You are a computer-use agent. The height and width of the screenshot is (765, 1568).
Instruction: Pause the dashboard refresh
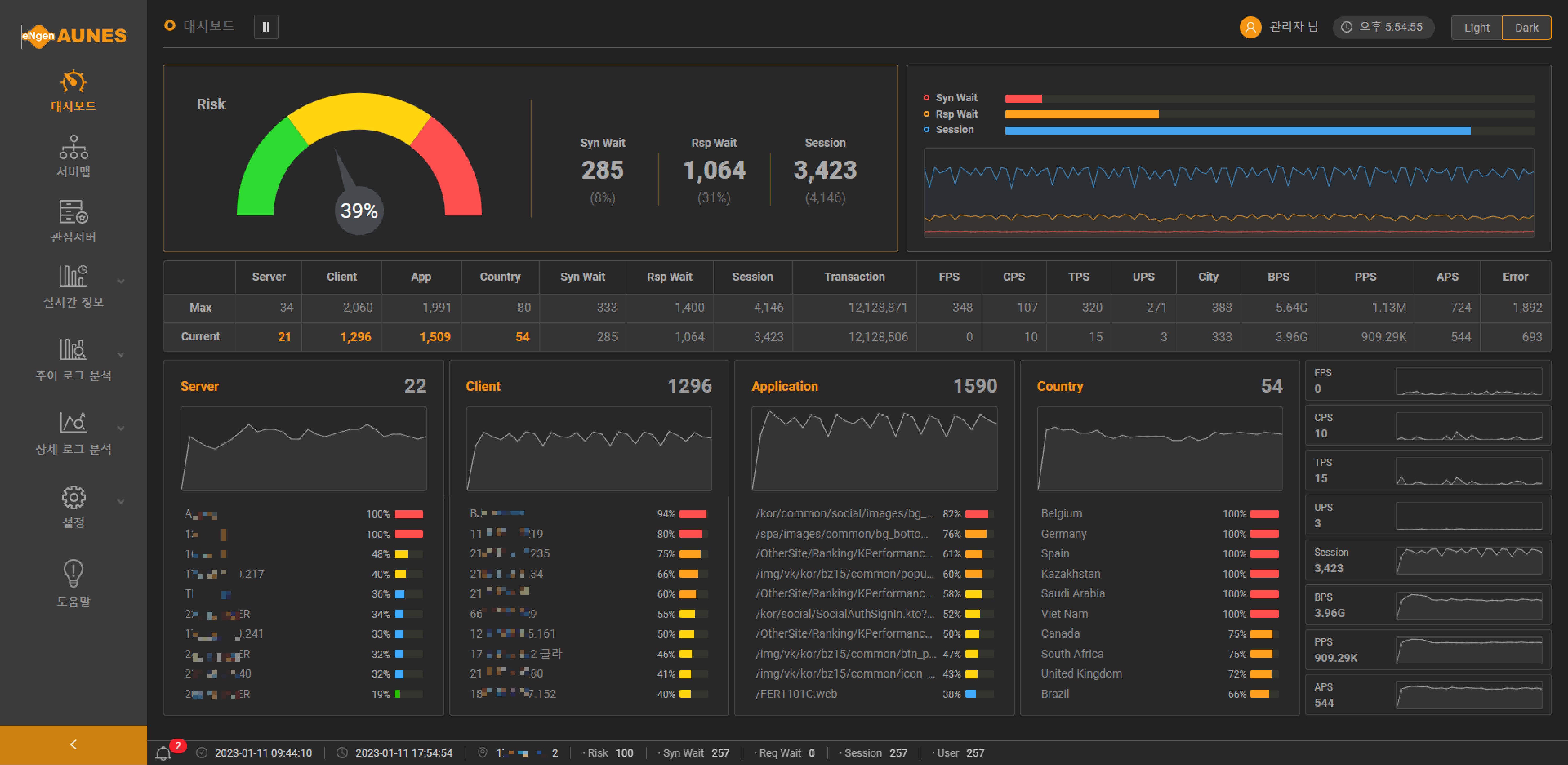[266, 27]
